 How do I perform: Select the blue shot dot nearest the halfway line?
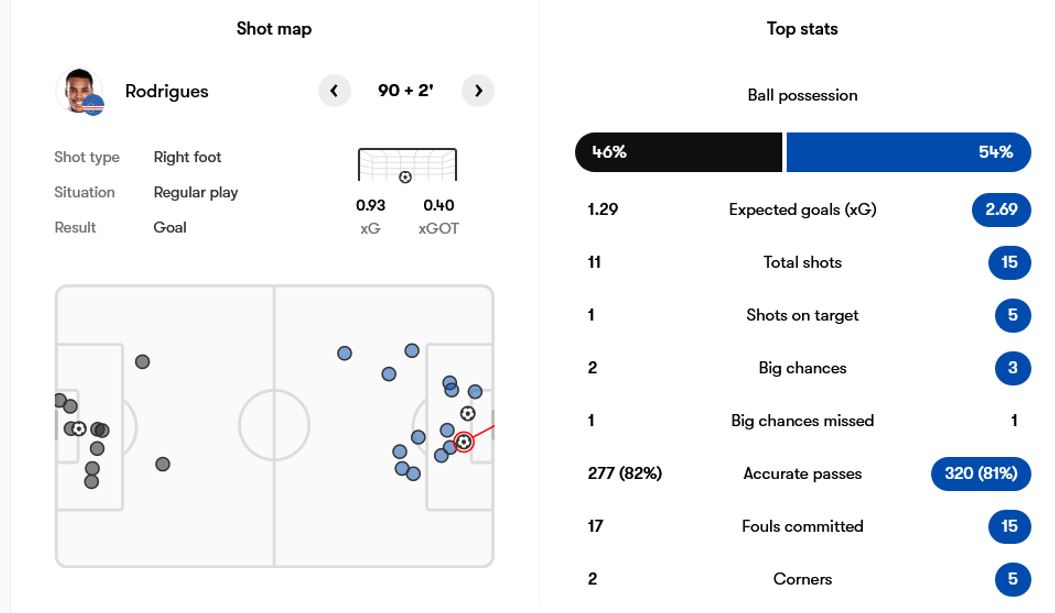click(344, 353)
